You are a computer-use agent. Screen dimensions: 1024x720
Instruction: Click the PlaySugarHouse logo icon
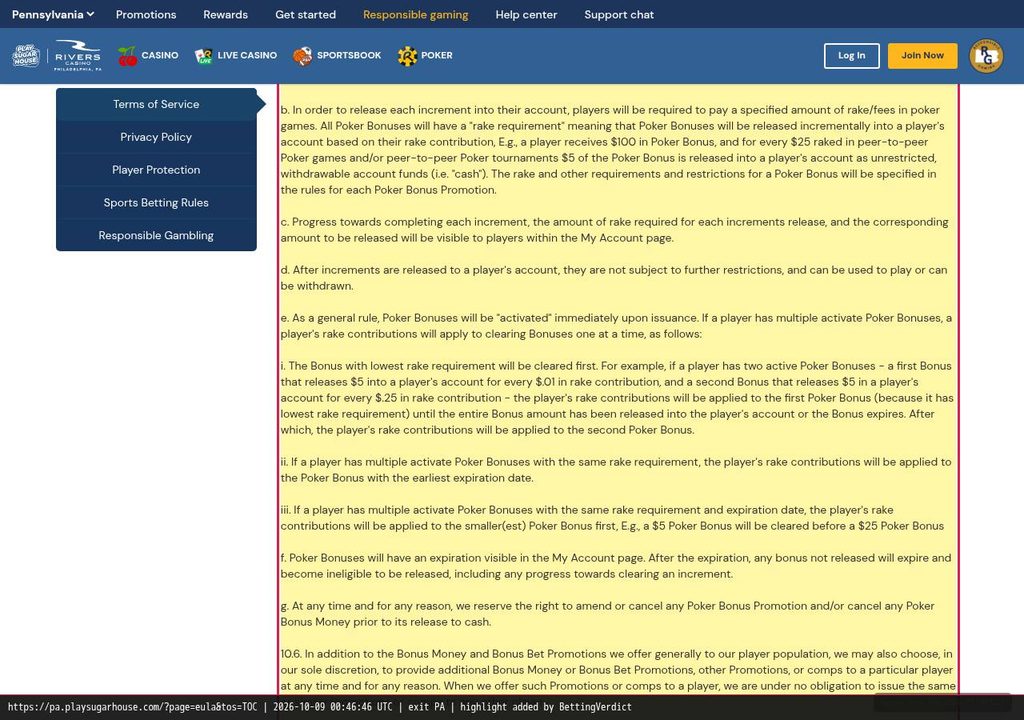[26, 56]
